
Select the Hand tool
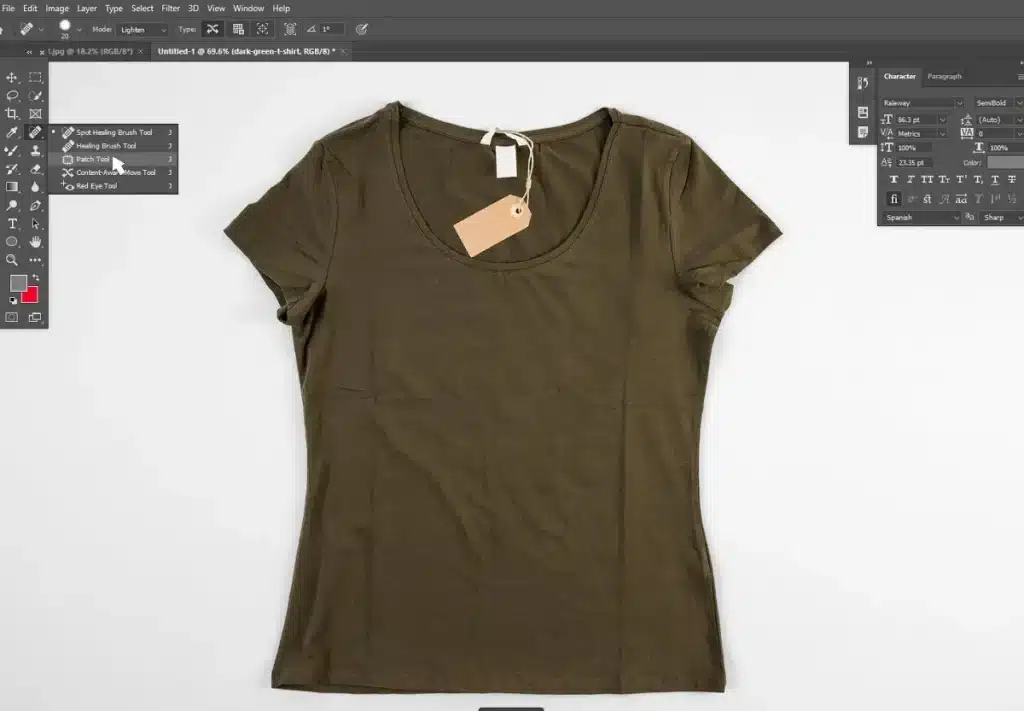(x=37, y=242)
